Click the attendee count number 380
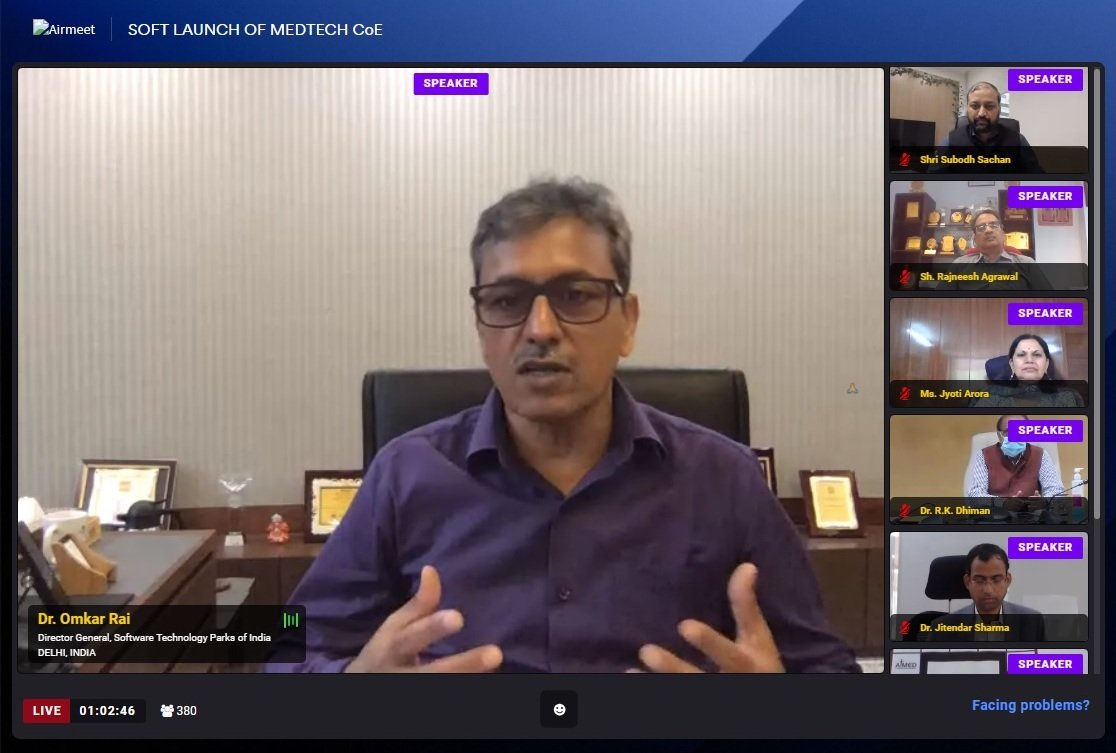This screenshot has height=753, width=1116. coord(186,710)
